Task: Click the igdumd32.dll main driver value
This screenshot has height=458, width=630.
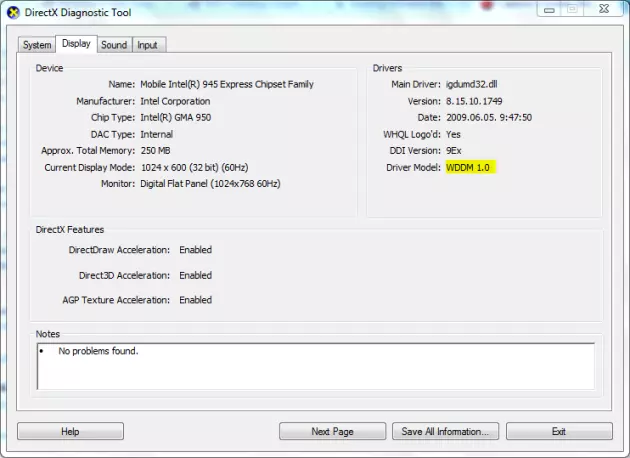Action: click(x=472, y=84)
